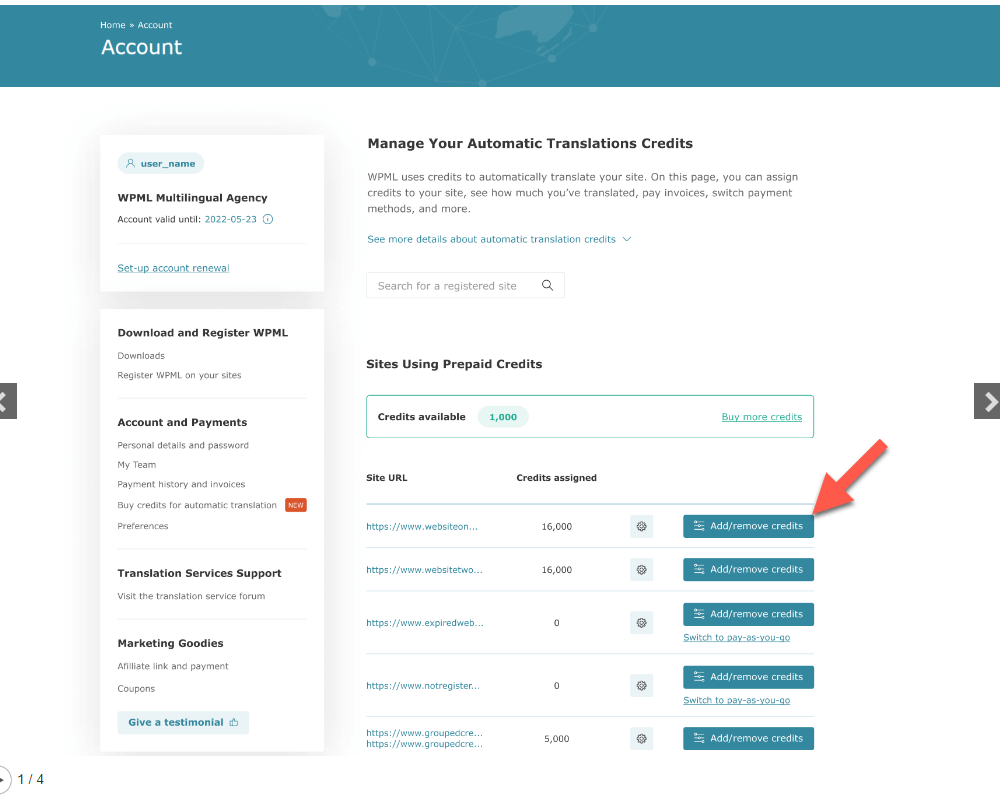Select Personal details and password
Screen dimensions: 1000x800
point(183,446)
